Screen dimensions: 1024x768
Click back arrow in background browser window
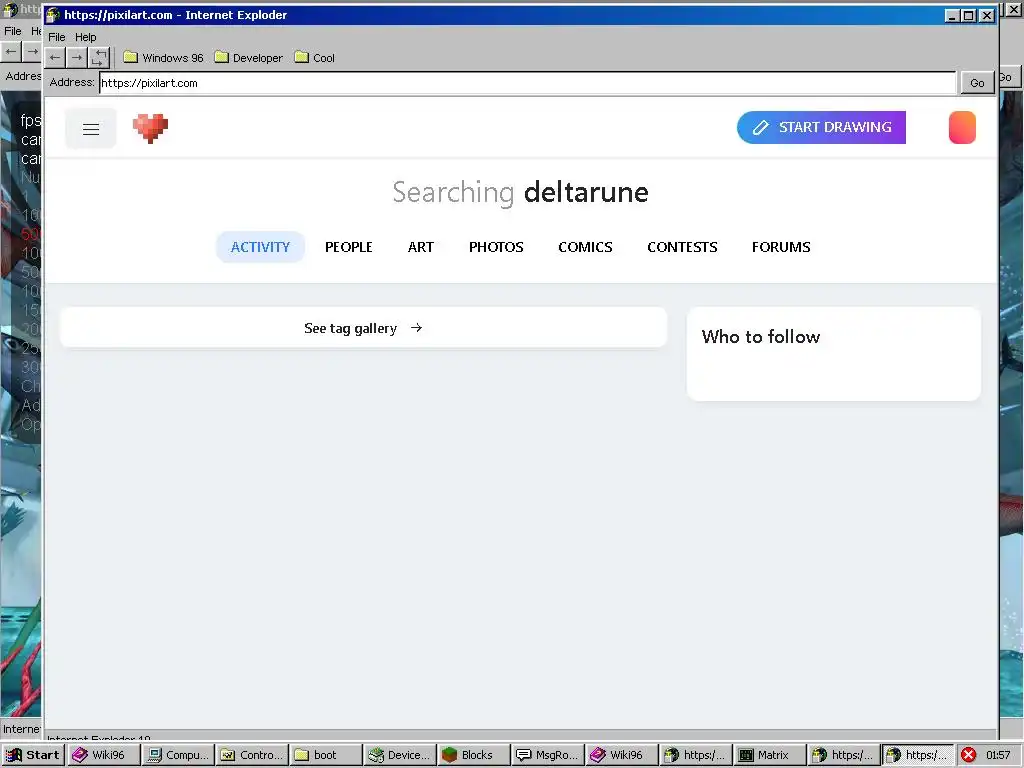(11, 51)
